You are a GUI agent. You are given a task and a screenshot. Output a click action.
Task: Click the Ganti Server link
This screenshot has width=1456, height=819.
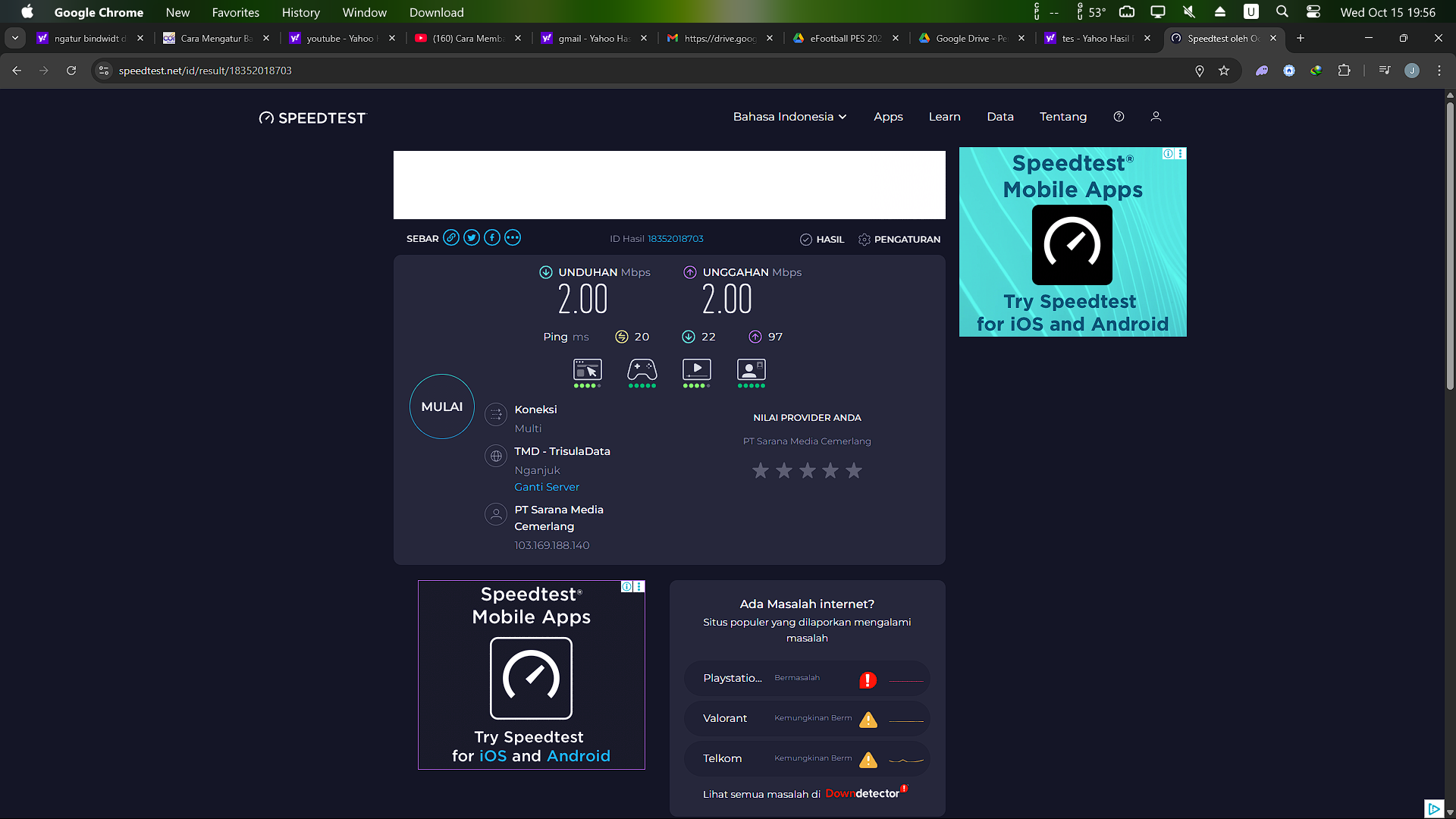point(547,487)
